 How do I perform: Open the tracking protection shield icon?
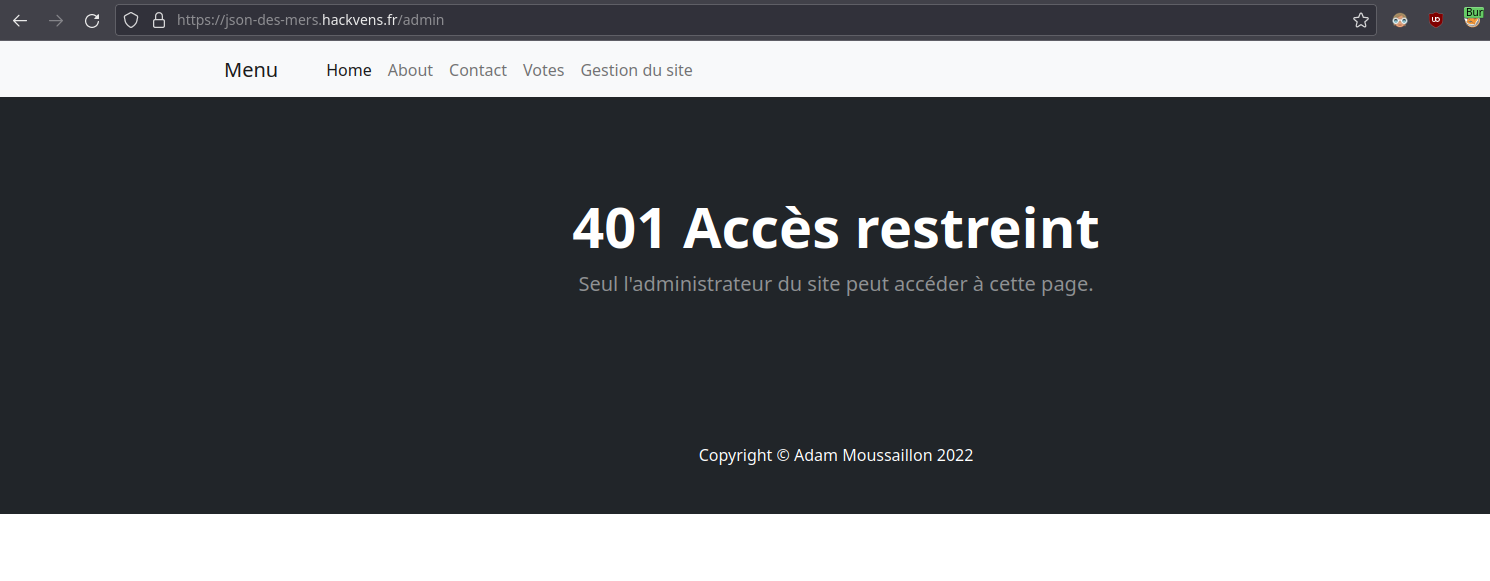click(131, 20)
